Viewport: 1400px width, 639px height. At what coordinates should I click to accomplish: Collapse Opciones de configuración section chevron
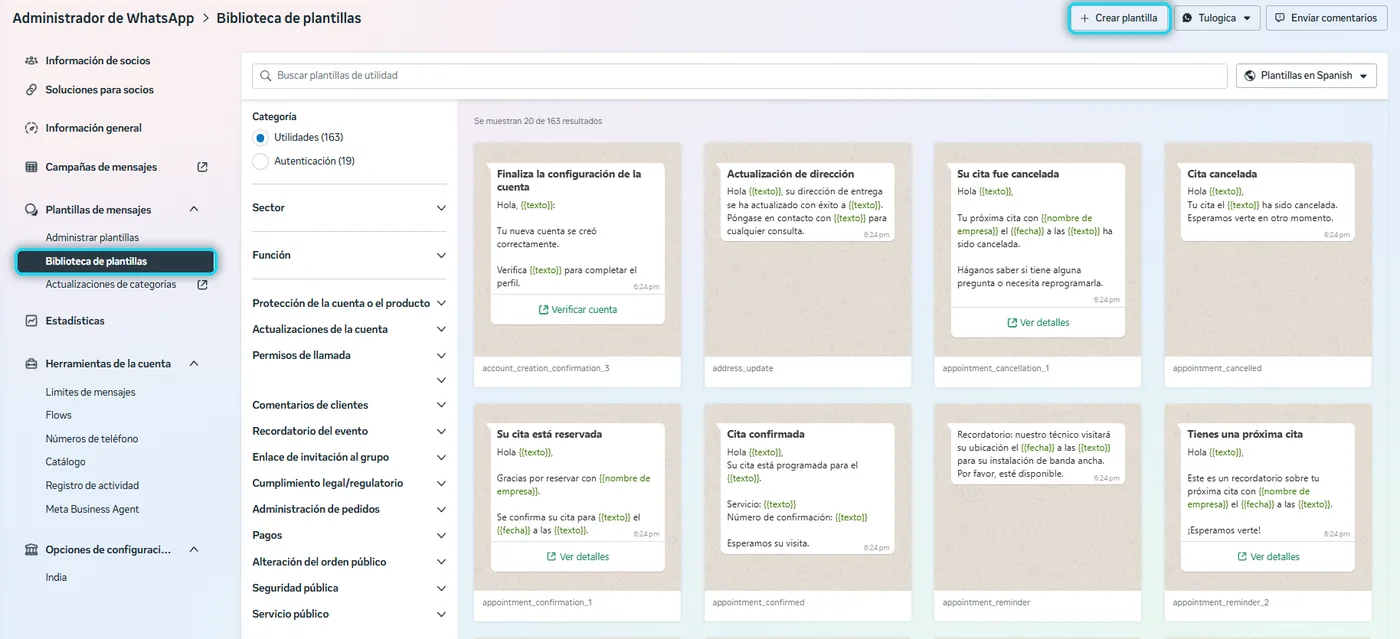pos(194,550)
